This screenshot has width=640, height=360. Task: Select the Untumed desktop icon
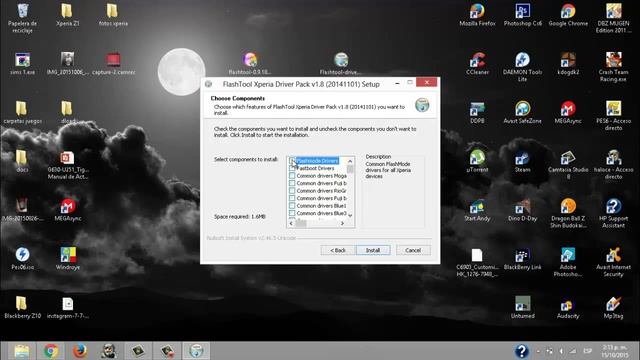click(x=522, y=307)
